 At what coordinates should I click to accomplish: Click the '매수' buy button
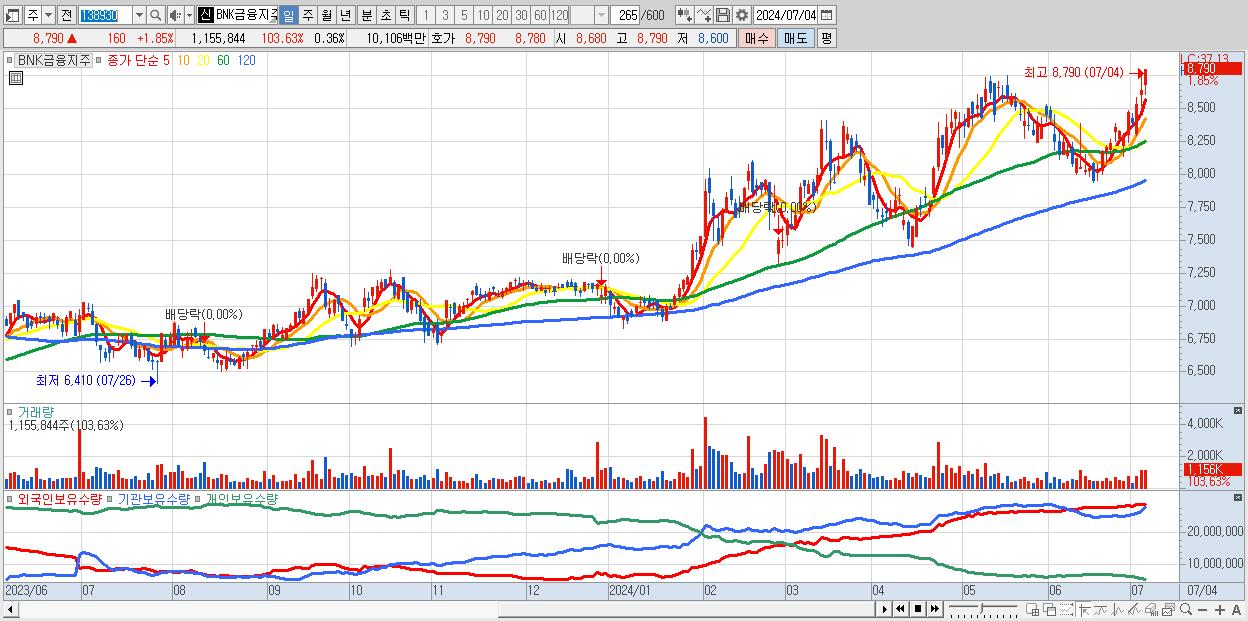[756, 38]
